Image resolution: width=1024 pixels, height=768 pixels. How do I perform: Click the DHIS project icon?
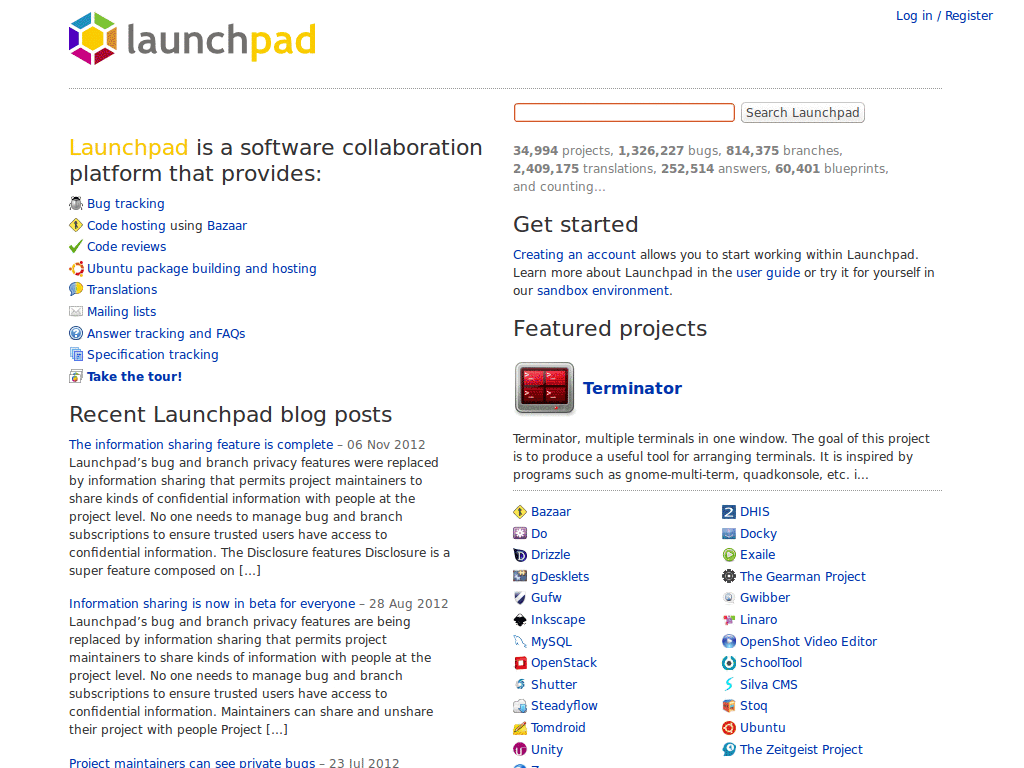pyautogui.click(x=729, y=512)
